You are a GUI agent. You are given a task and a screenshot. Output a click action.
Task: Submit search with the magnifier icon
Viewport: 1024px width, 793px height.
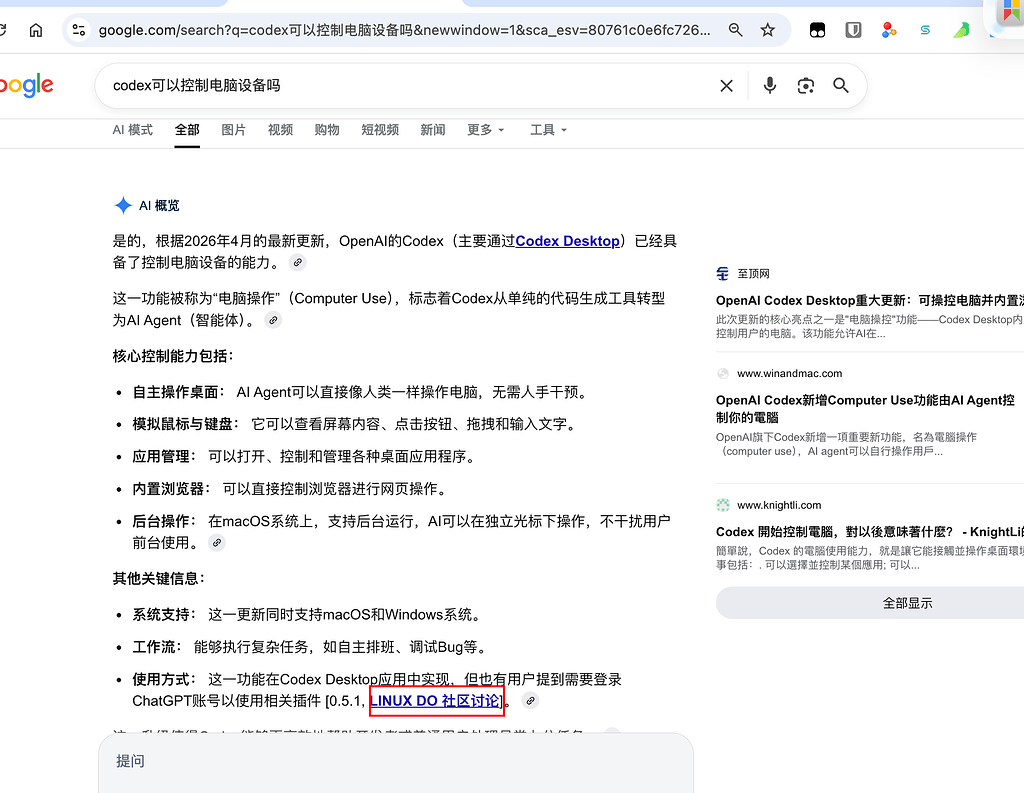tap(841, 86)
